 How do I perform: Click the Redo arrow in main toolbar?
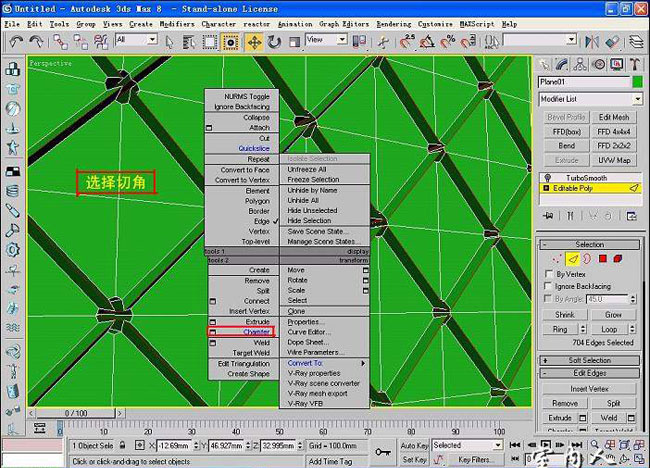[x=36, y=41]
